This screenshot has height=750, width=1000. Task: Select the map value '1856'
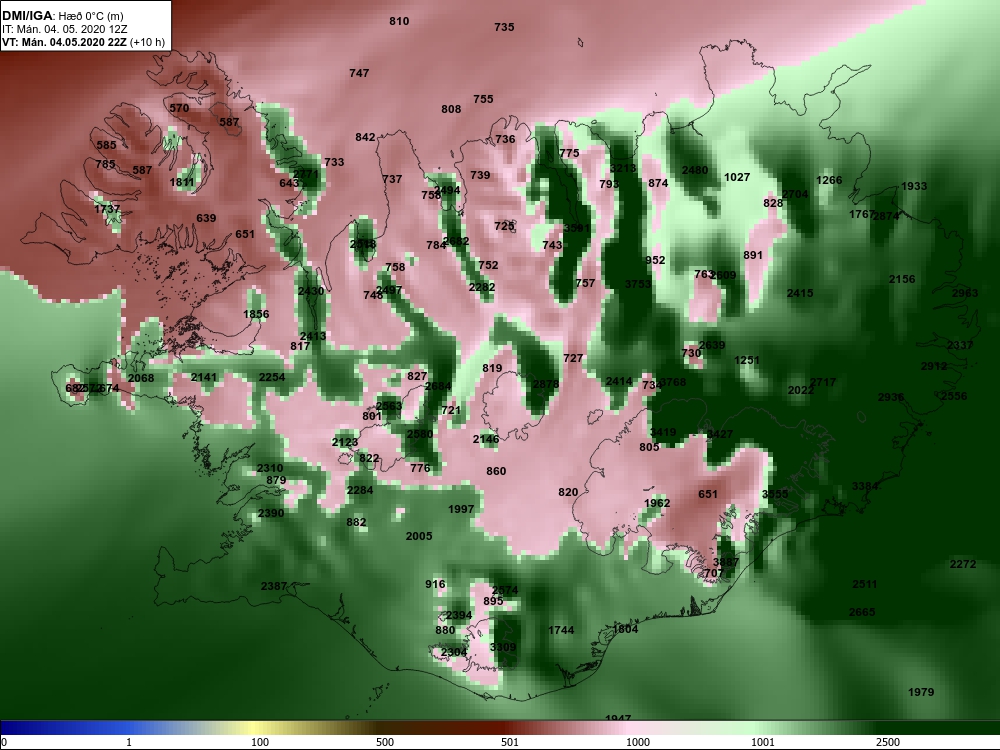[256, 314]
